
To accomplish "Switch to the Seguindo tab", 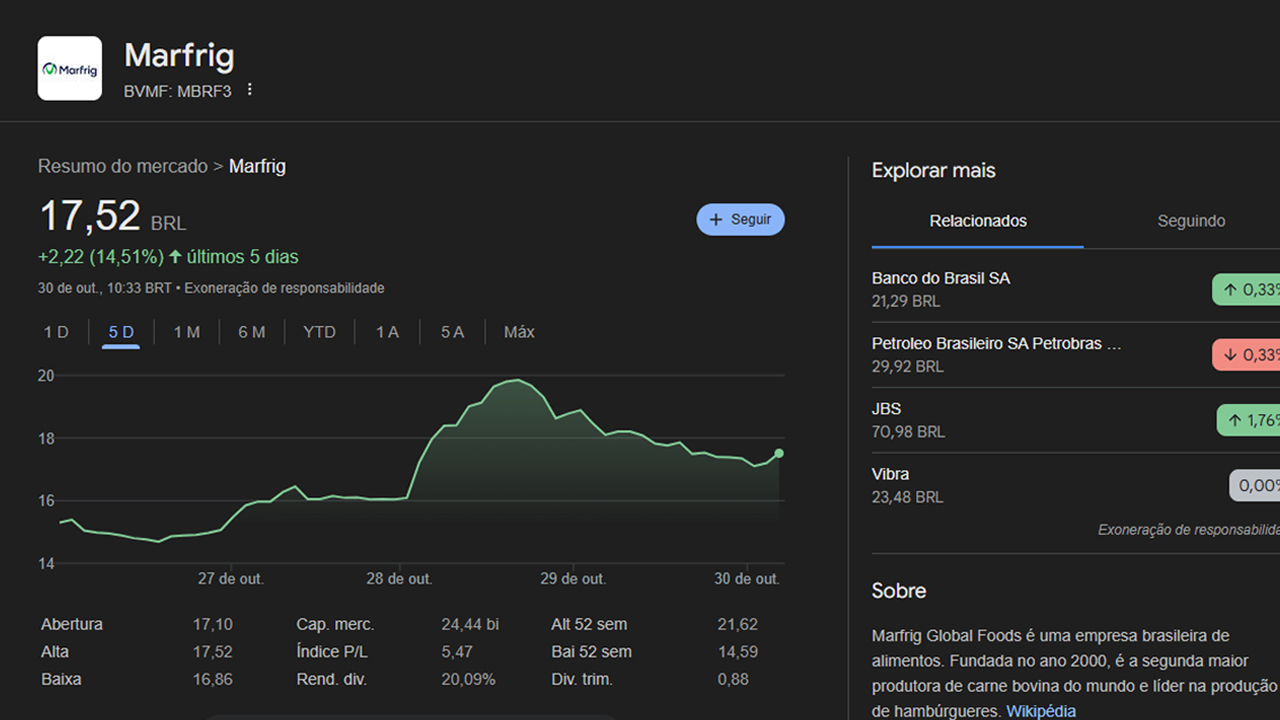I will 1191,221.
